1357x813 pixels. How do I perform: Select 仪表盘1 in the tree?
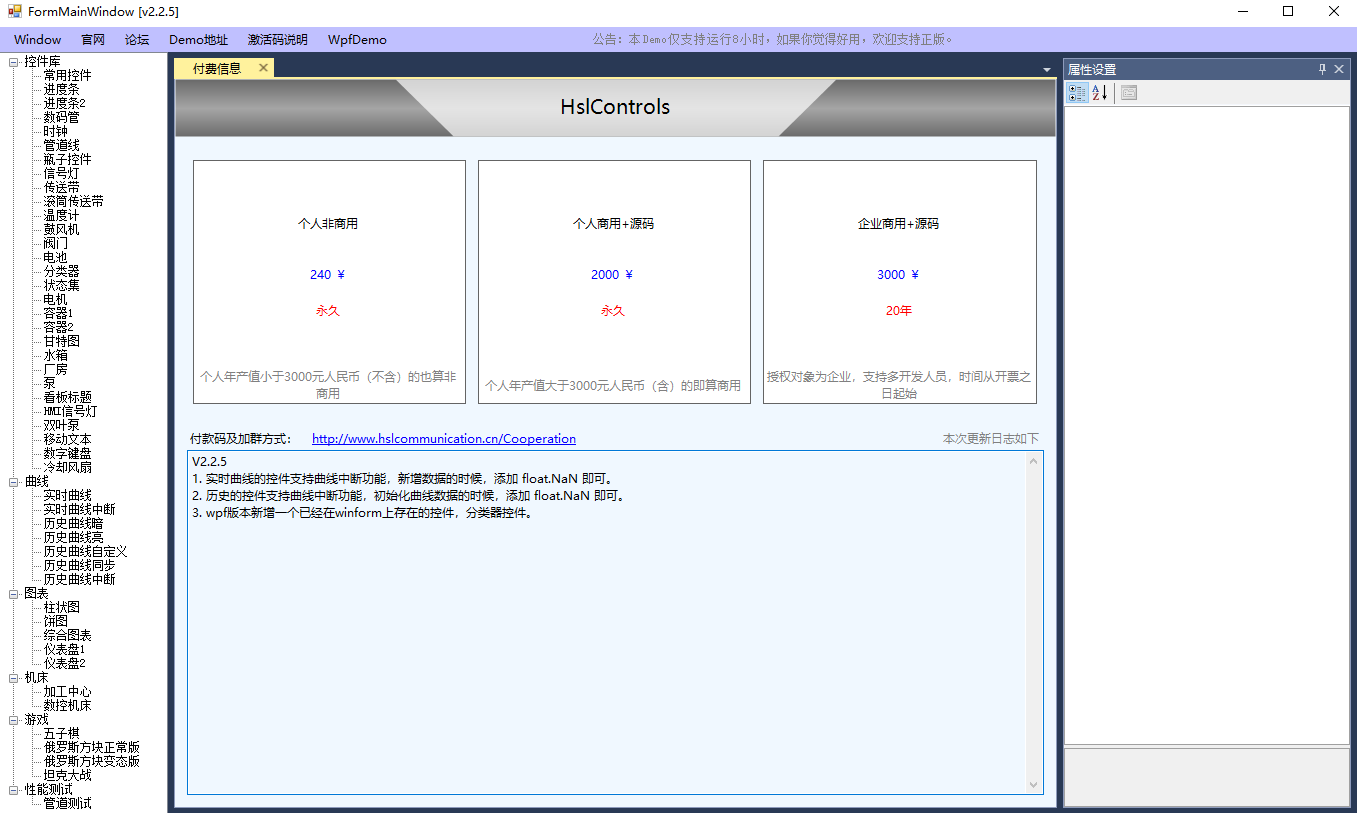pyautogui.click(x=64, y=649)
